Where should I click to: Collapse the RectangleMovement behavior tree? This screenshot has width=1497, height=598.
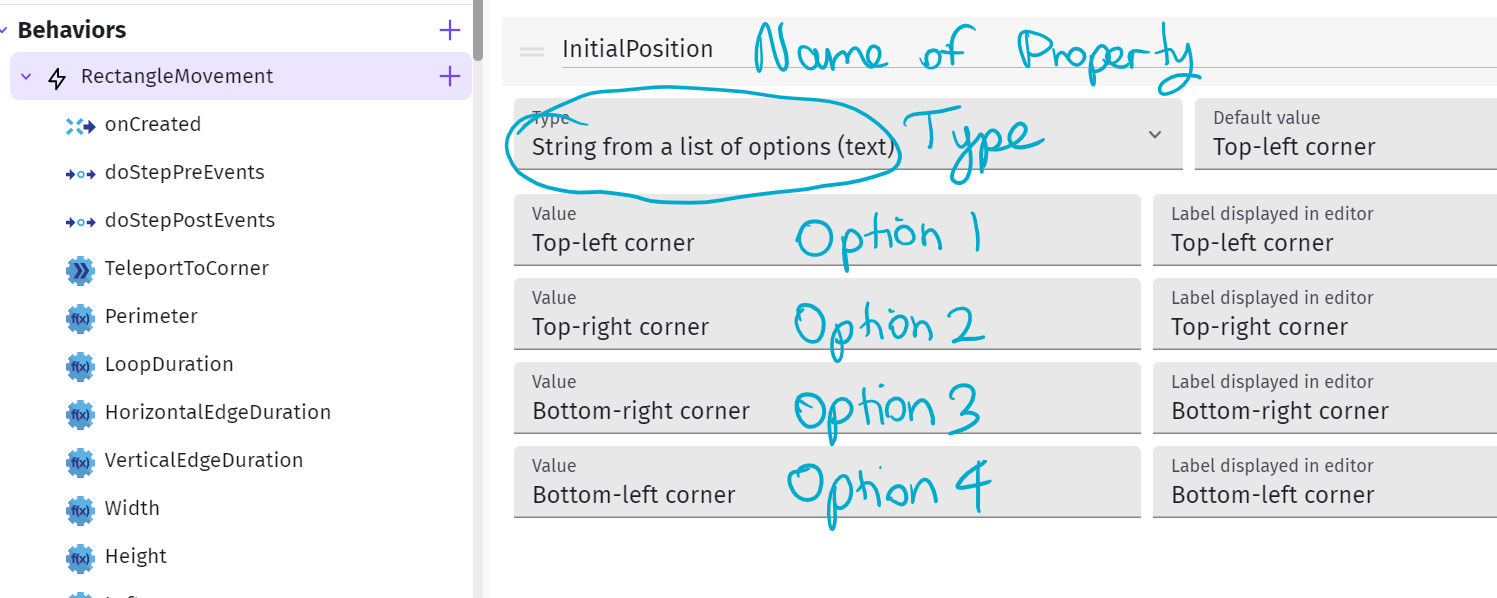click(x=27, y=77)
